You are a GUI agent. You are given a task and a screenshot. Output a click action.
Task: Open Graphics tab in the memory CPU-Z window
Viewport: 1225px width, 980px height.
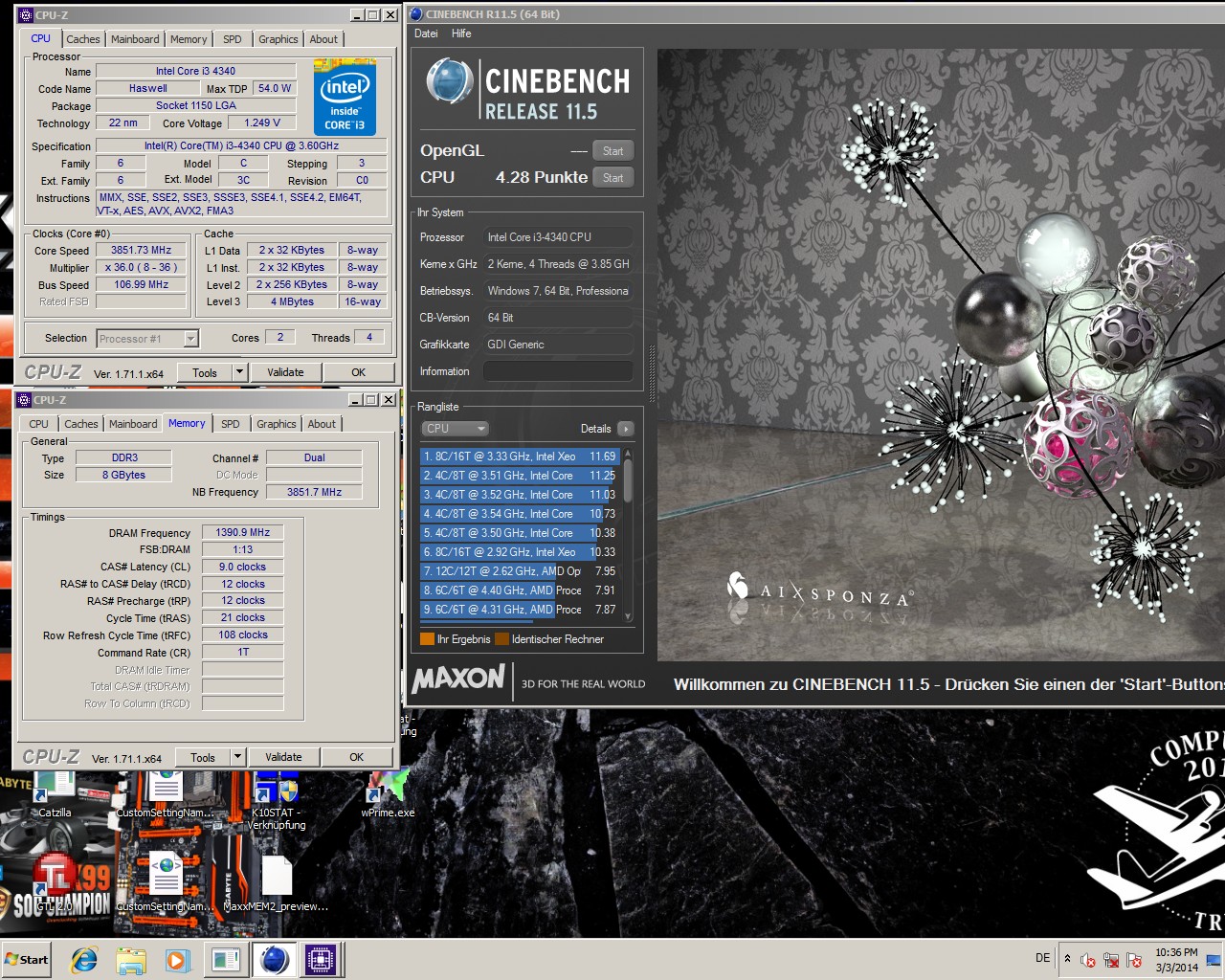[x=277, y=424]
